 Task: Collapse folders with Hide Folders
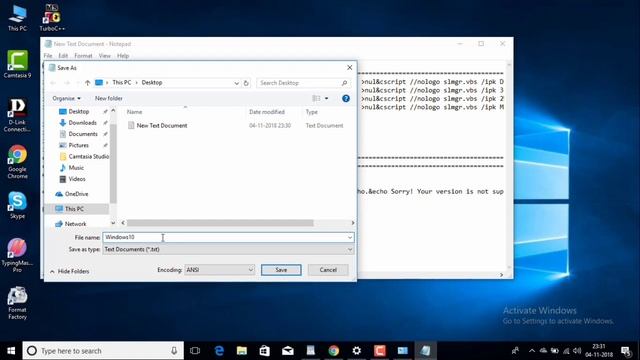pyautogui.click(x=69, y=271)
